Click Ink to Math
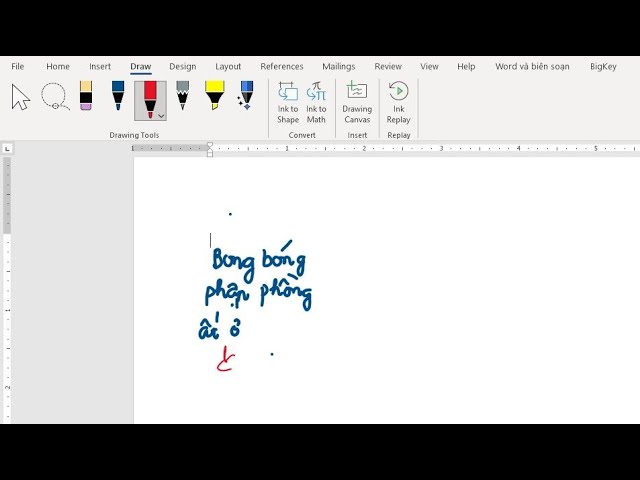 point(316,102)
